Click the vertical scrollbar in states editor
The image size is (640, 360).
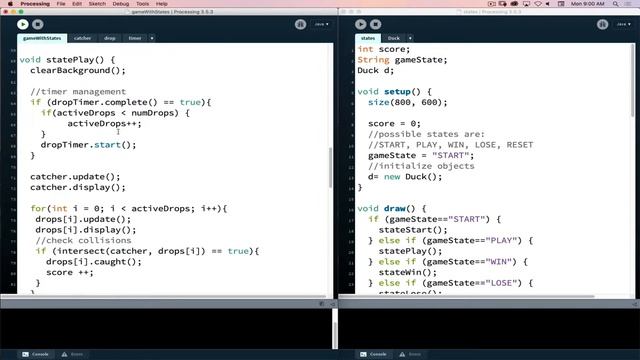[x=633, y=80]
